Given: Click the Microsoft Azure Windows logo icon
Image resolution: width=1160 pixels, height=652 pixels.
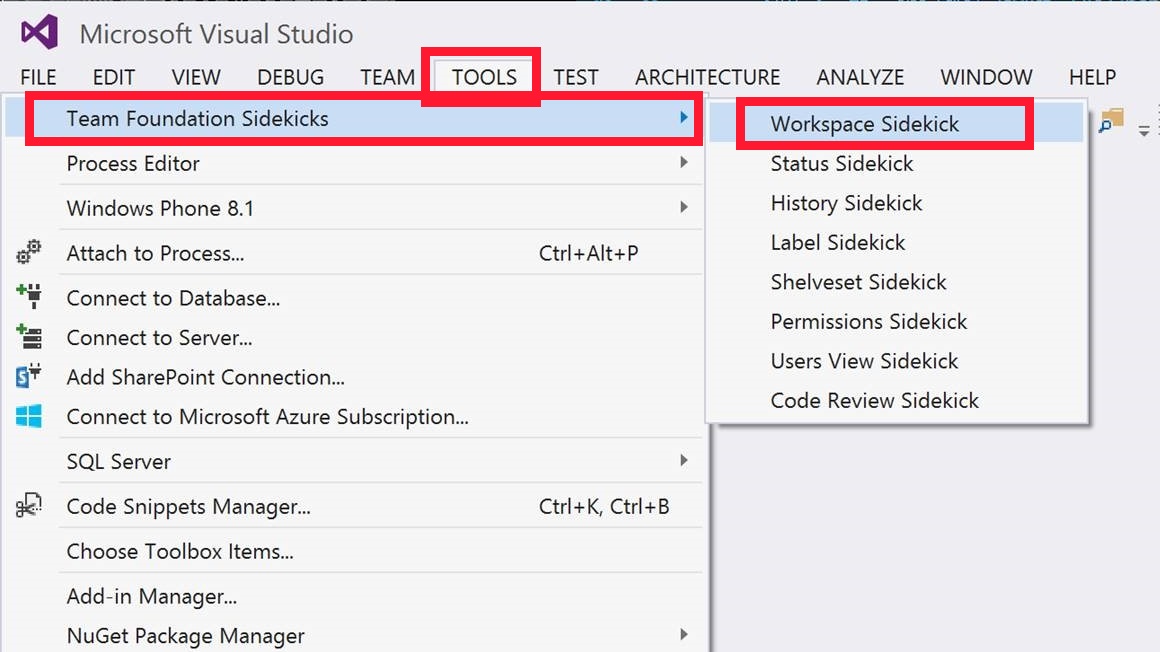Looking at the screenshot, I should [29, 416].
